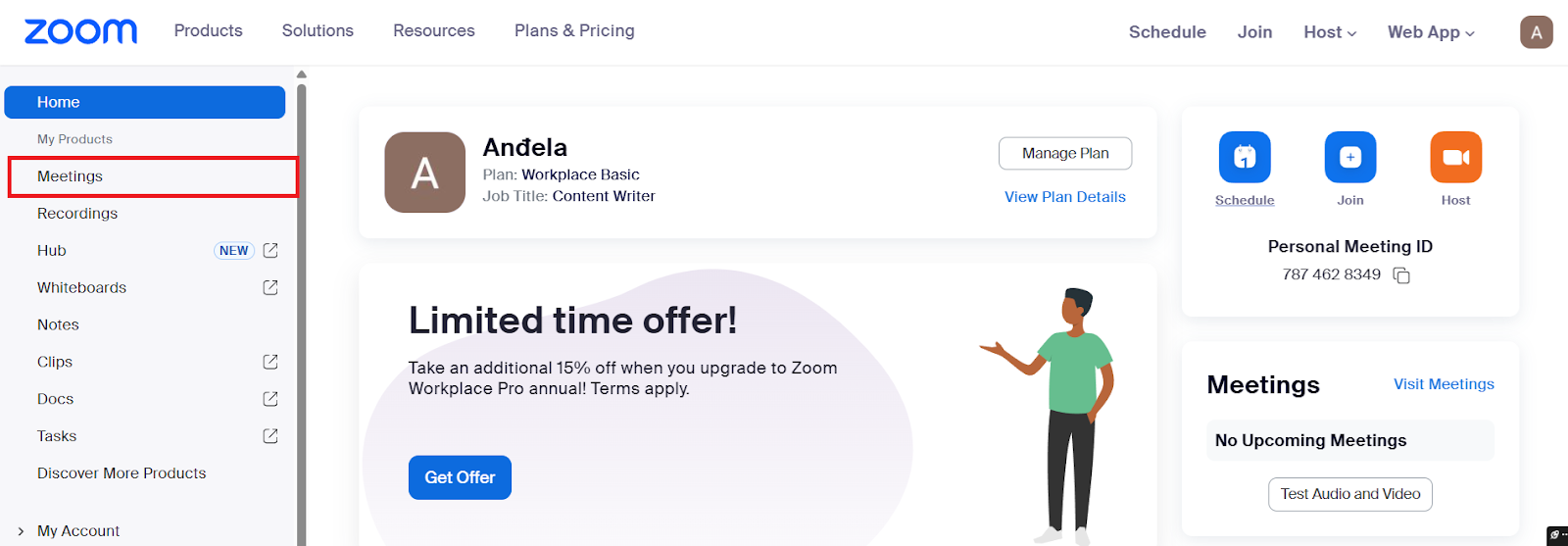
Task: Open the Plans & Pricing menu
Action: 574,31
